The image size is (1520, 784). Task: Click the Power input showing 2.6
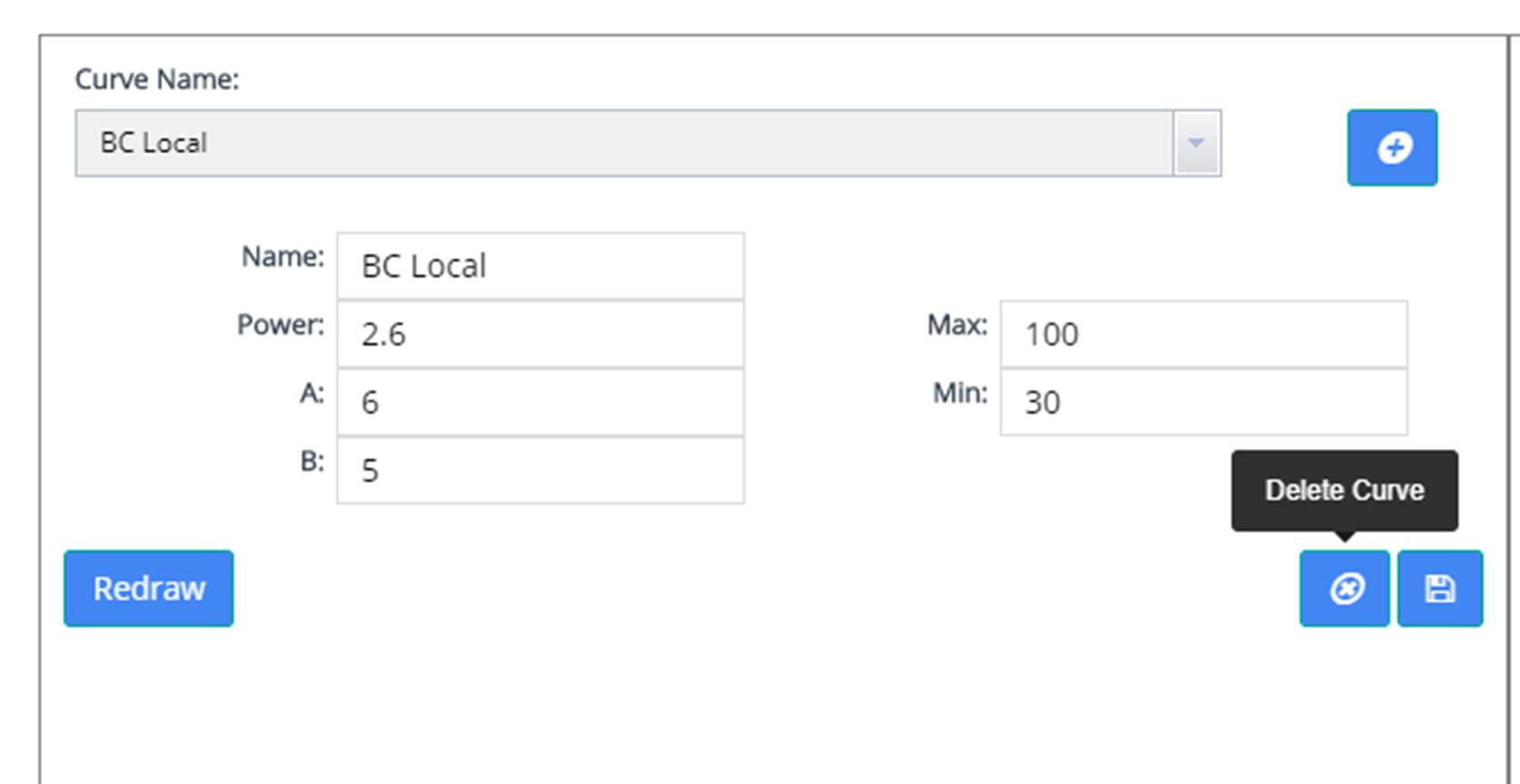pos(541,334)
